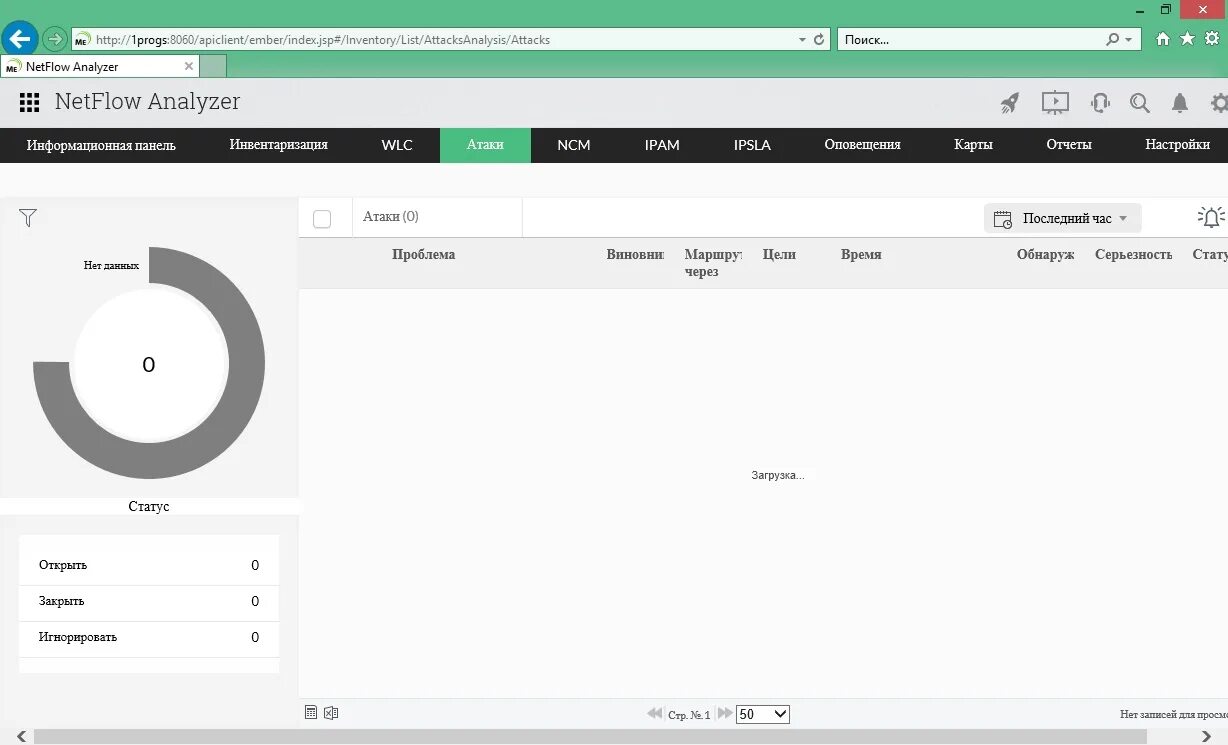Viewport: 1228px width, 745px height.
Task: Click the Стр. № 1 page indicator
Action: click(x=689, y=715)
